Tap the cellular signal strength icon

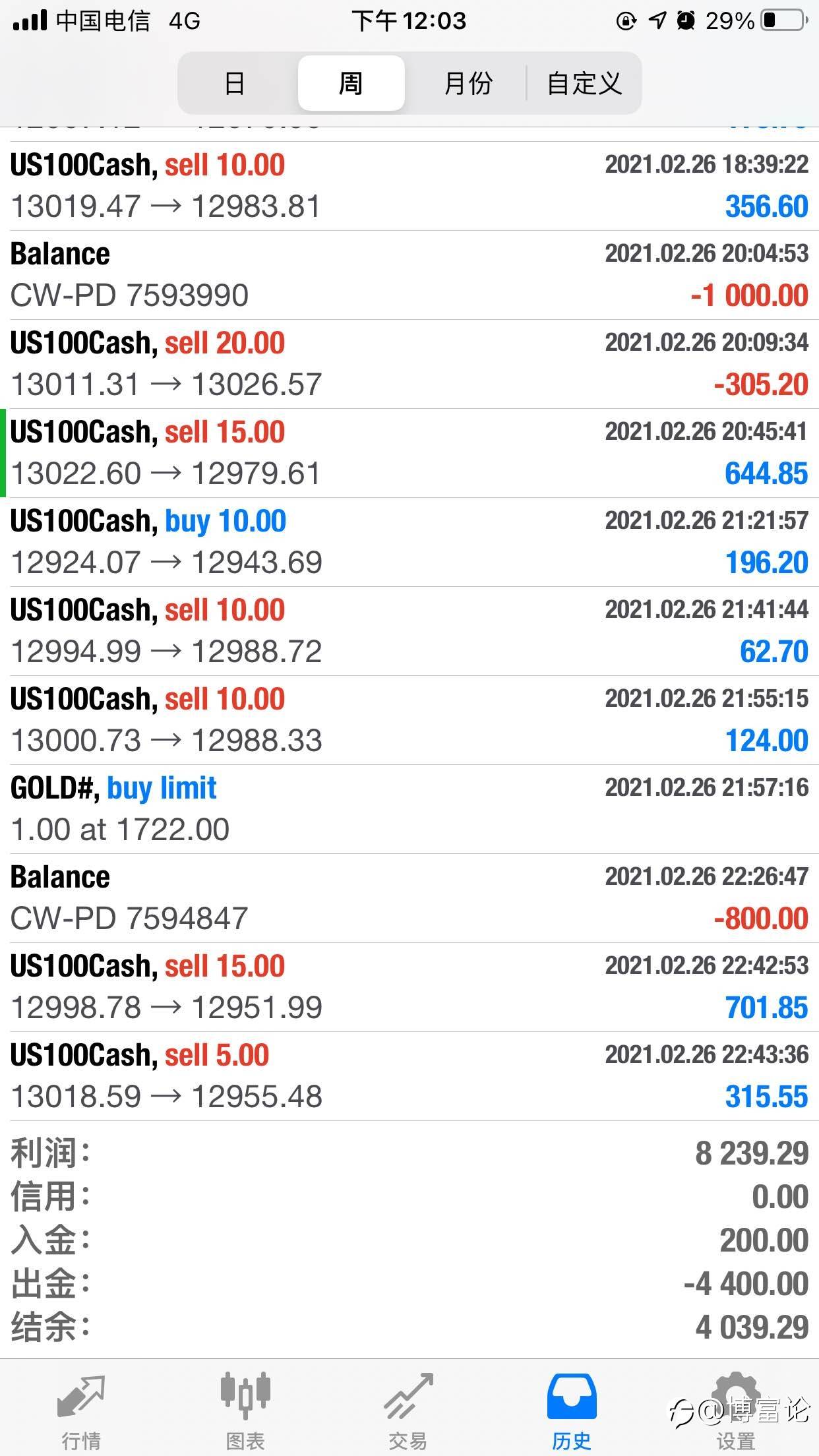tap(30, 21)
